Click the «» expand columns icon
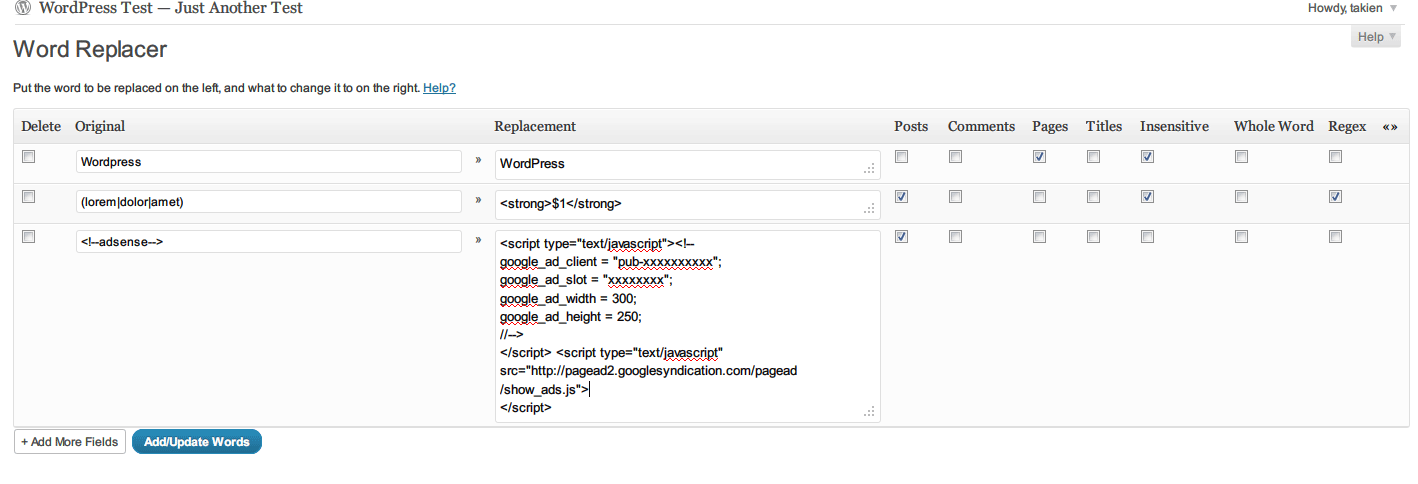Viewport: 1418px width, 484px height. point(1389,127)
